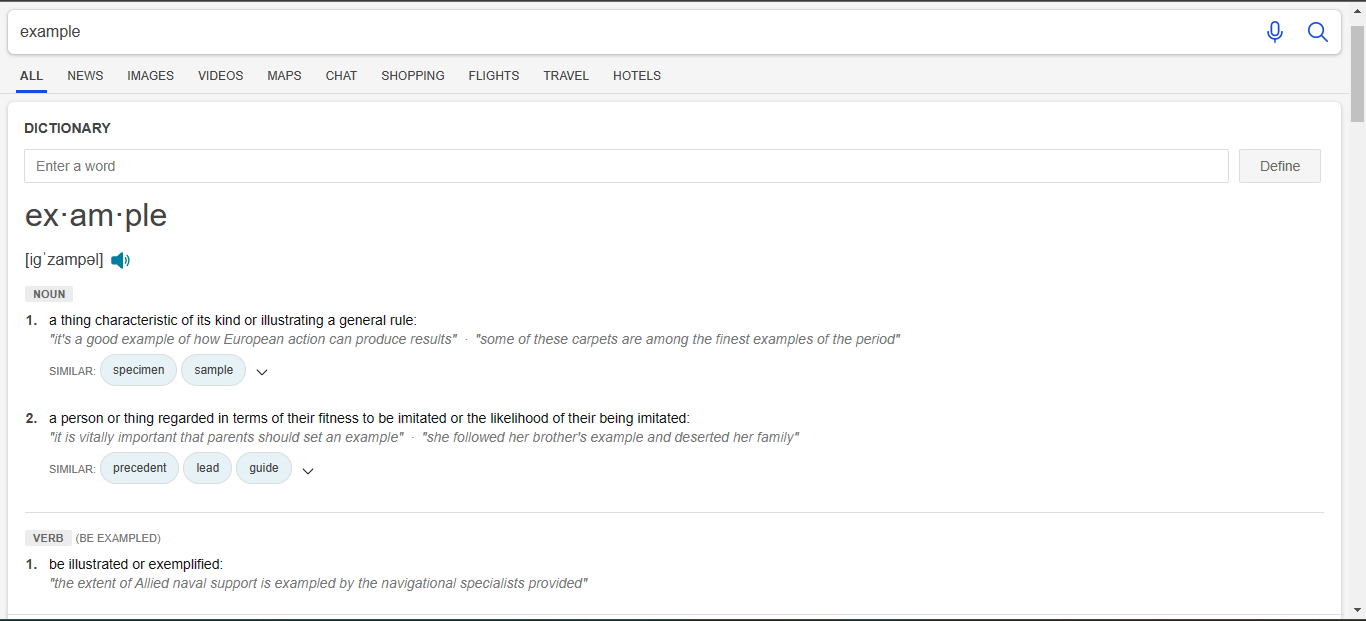Screen dimensions: 1366x621
Task: Switch to the SHOPPING tab
Action: (x=412, y=75)
